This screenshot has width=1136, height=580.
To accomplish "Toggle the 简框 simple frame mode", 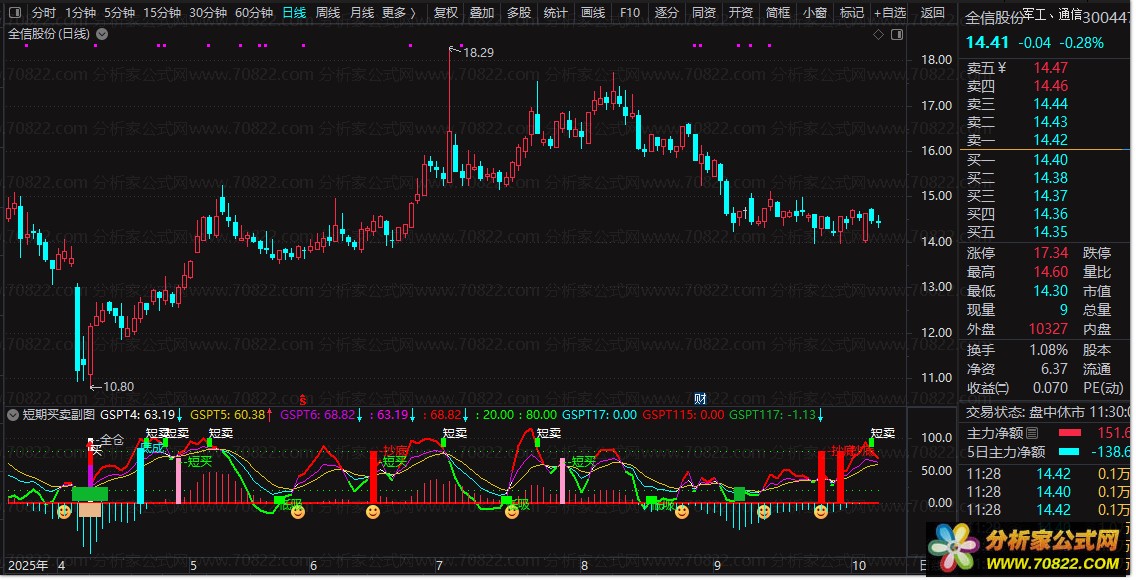I will (777, 12).
